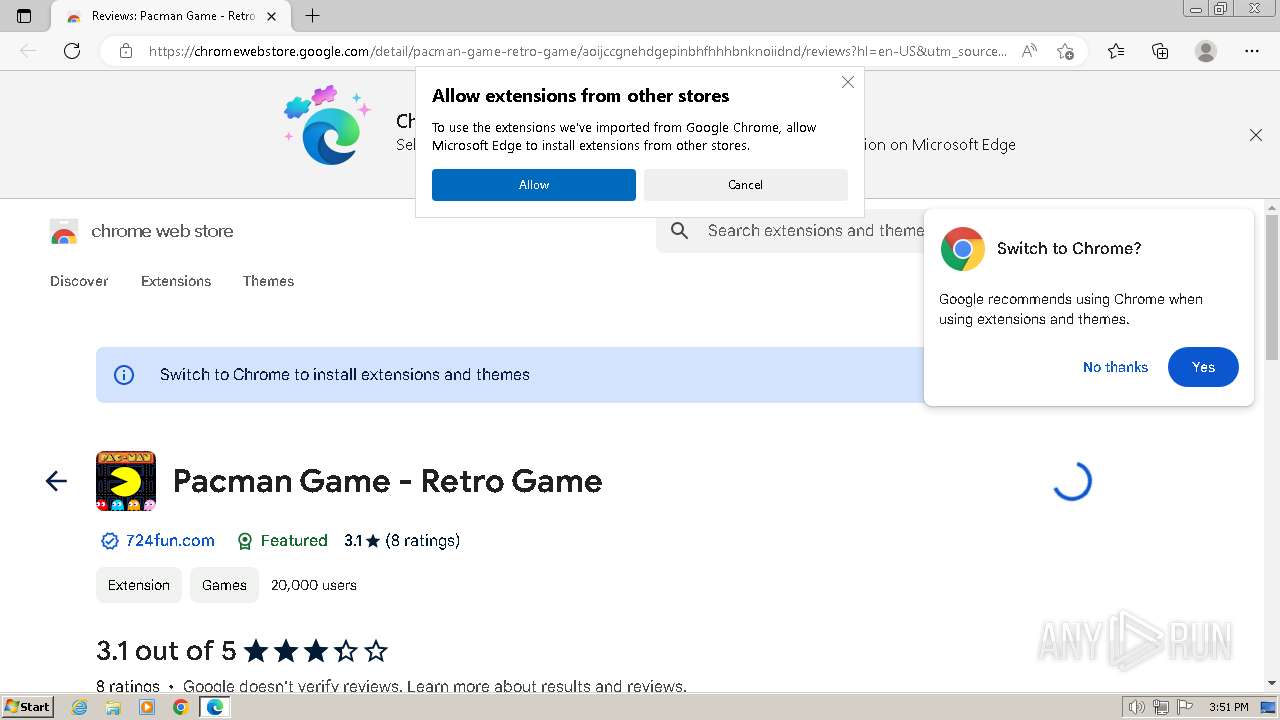Close the Allow extensions dialog
Image resolution: width=1280 pixels, height=720 pixels.
tap(848, 82)
